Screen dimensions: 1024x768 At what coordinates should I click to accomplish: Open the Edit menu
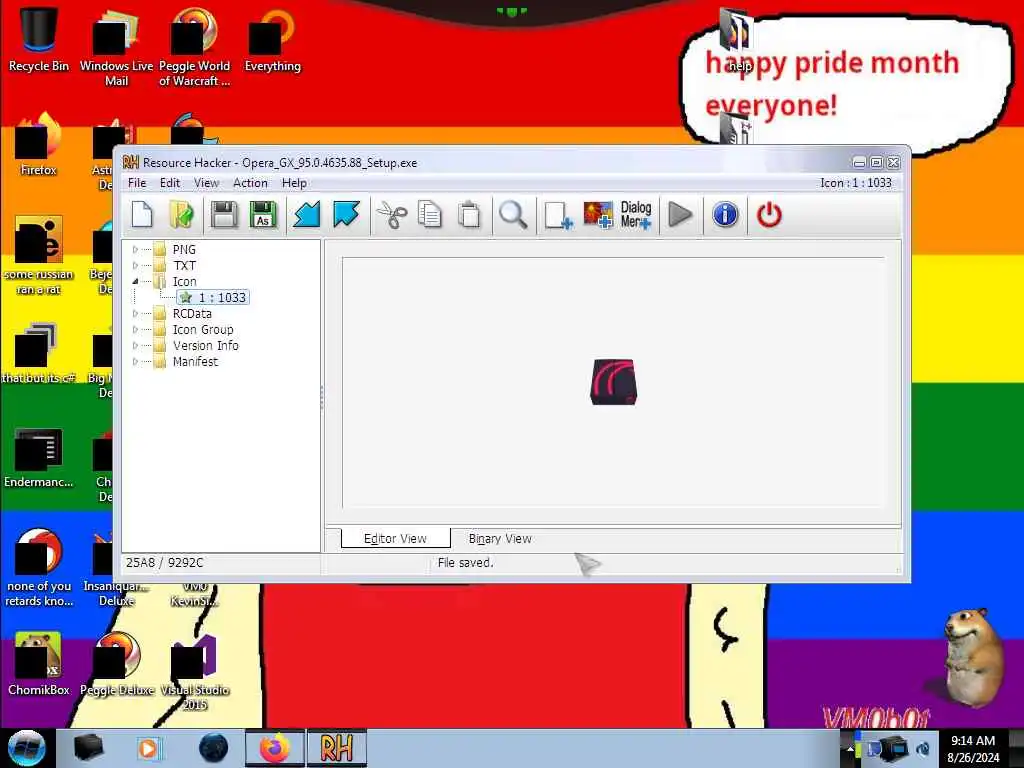pyautogui.click(x=170, y=183)
